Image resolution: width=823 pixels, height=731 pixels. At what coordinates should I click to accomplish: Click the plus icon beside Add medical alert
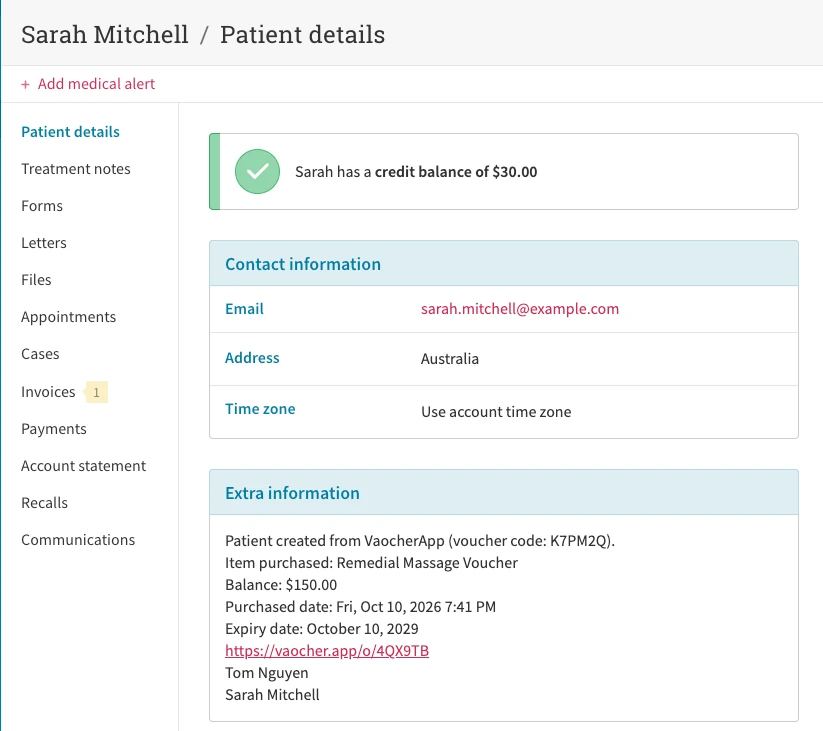(25, 84)
